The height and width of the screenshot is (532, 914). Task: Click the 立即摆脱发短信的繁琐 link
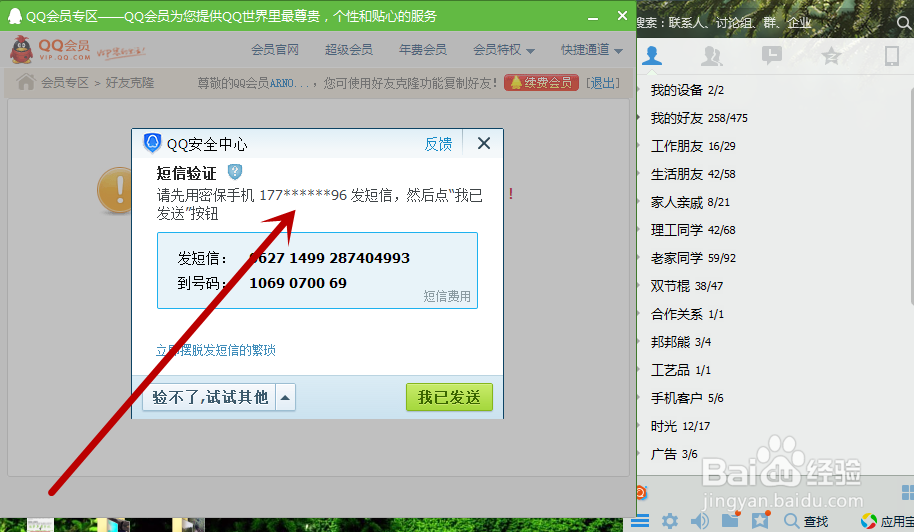coord(216,350)
